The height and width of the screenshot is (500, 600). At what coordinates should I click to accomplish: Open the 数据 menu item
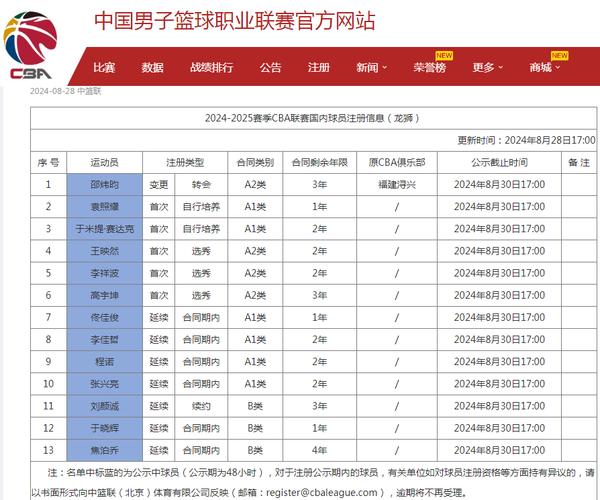(152, 67)
